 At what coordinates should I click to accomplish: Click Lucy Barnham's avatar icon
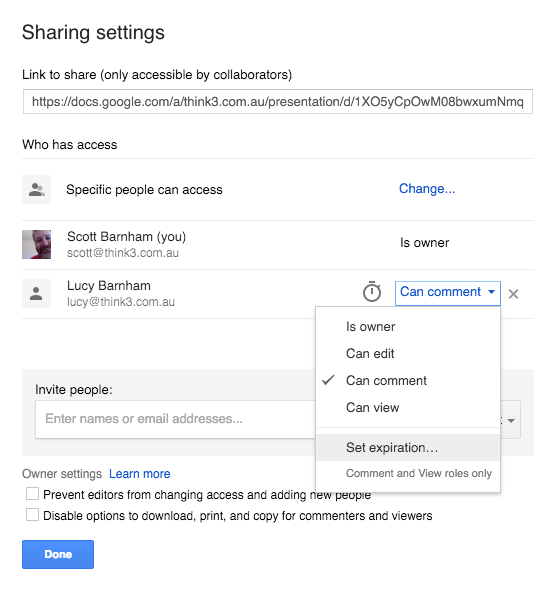pyautogui.click(x=37, y=293)
